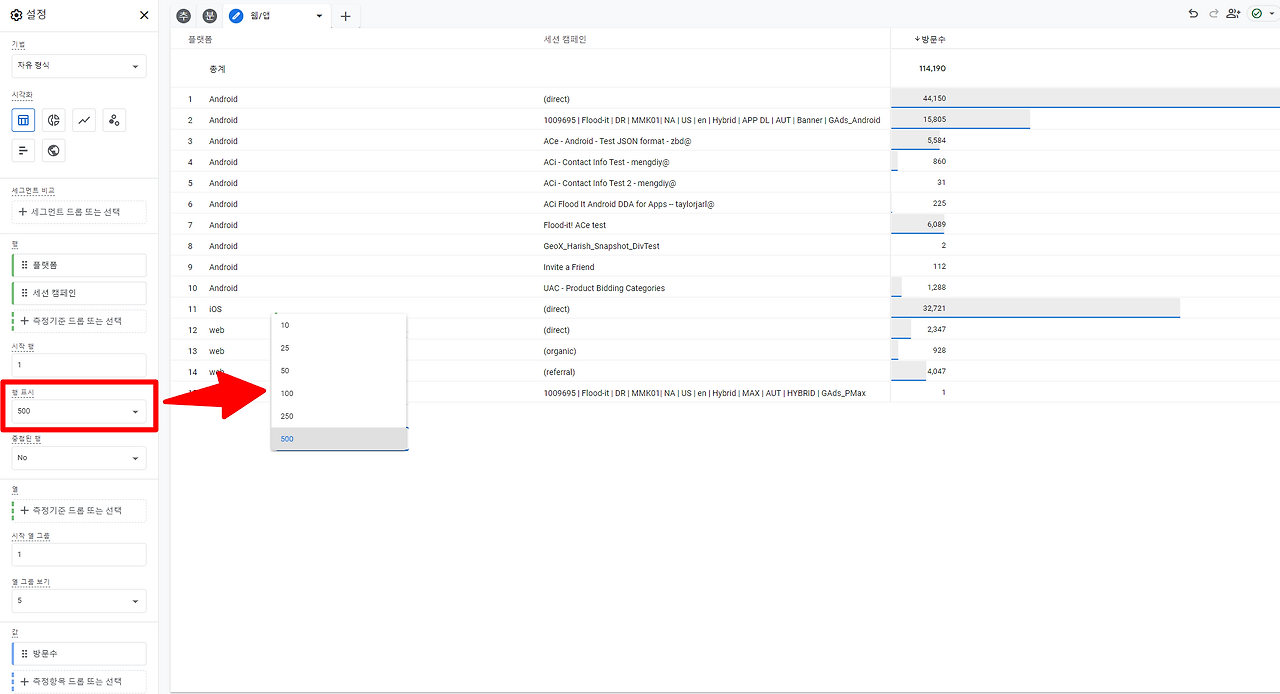Select the table visualization icon
The image size is (1280, 694).
point(24,120)
